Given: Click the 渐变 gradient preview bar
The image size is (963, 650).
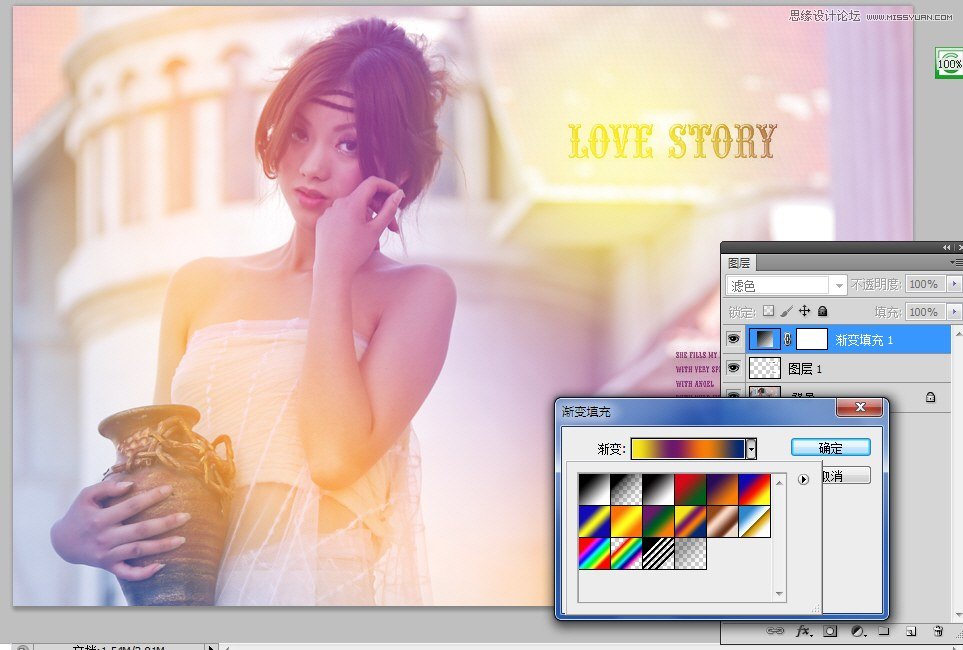Looking at the screenshot, I should (688, 449).
